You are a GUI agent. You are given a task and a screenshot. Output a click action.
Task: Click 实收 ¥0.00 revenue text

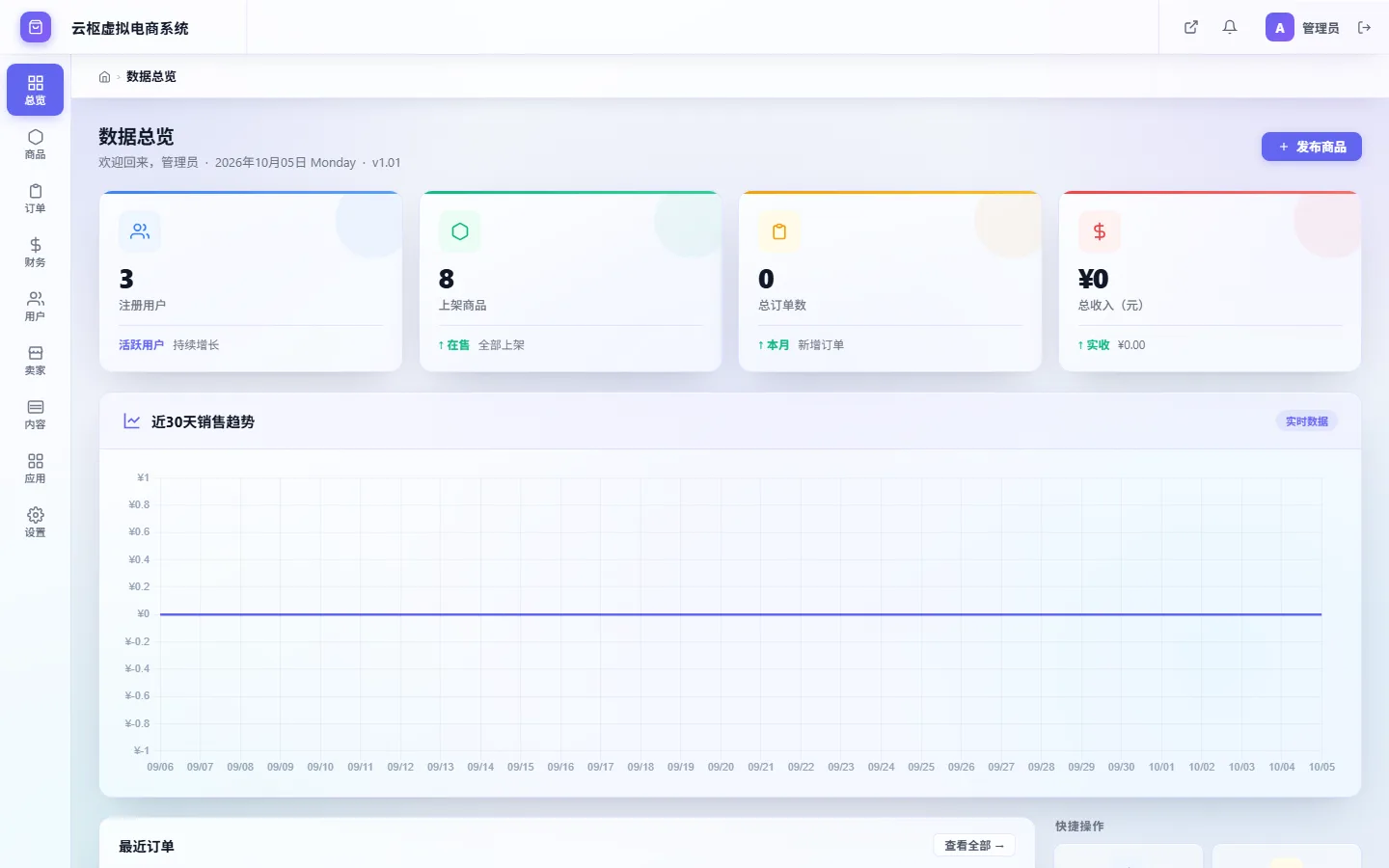pos(1112,345)
